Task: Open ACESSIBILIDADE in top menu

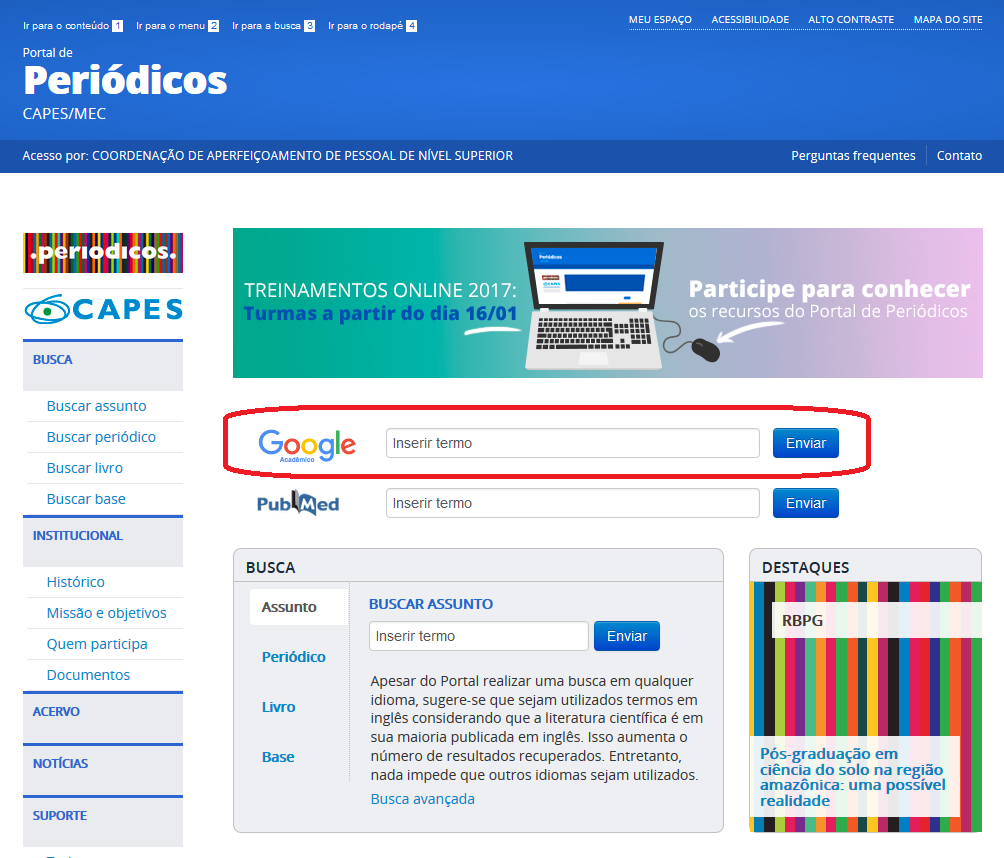Action: click(750, 20)
